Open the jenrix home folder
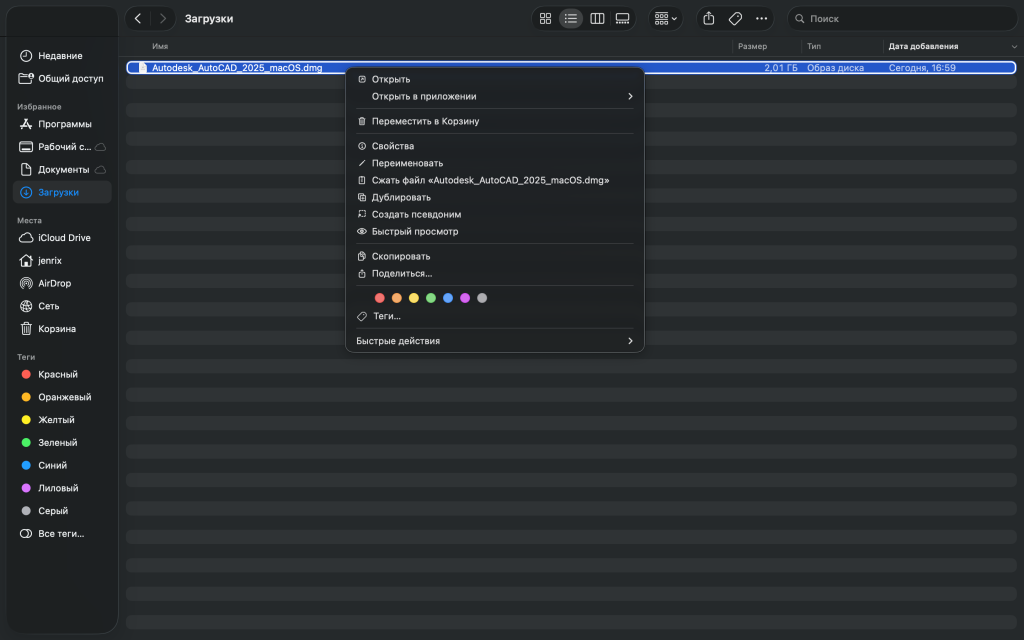This screenshot has height=640, width=1024. 62,261
